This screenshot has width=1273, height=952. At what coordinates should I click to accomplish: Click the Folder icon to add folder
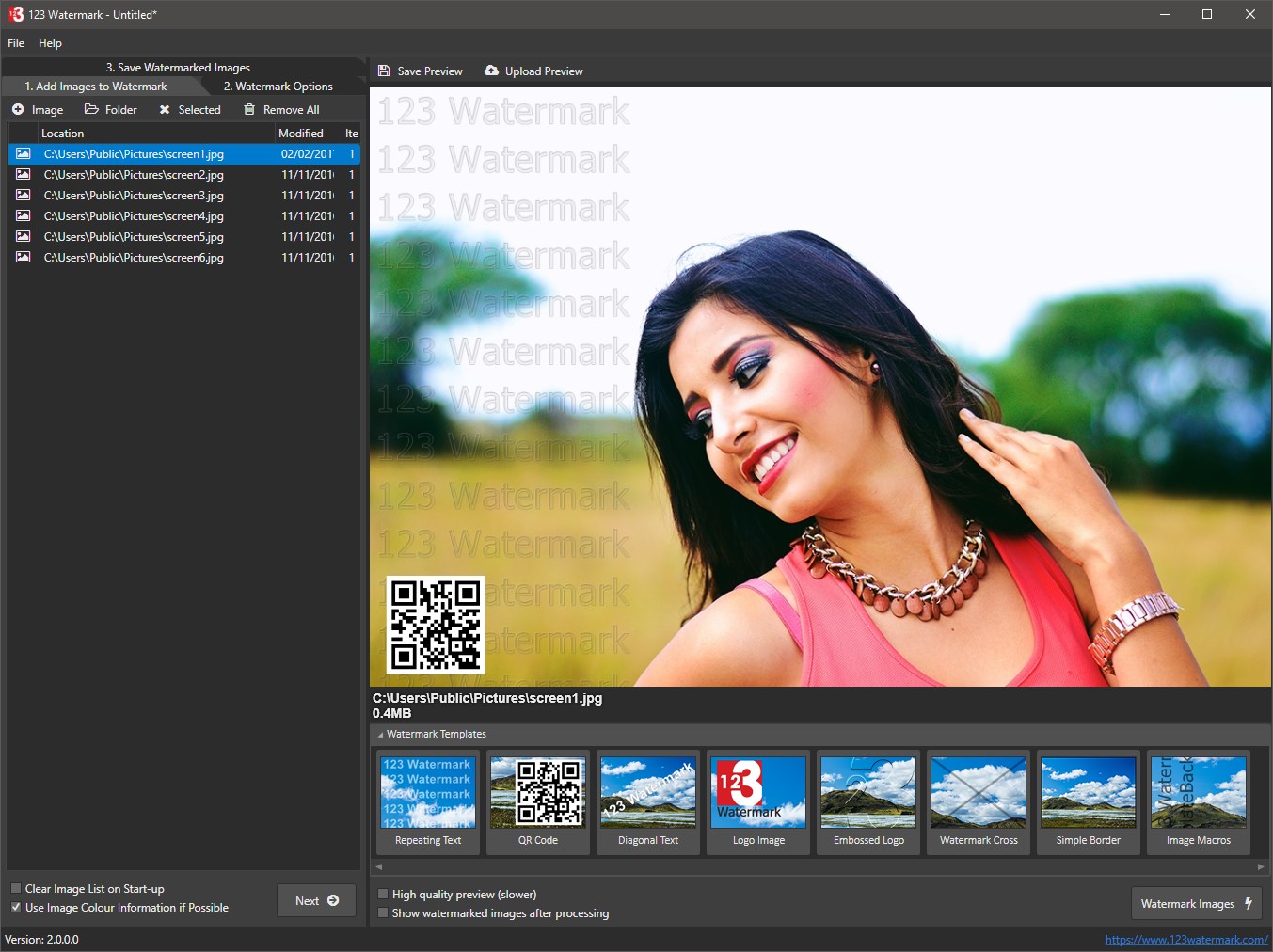(x=91, y=110)
